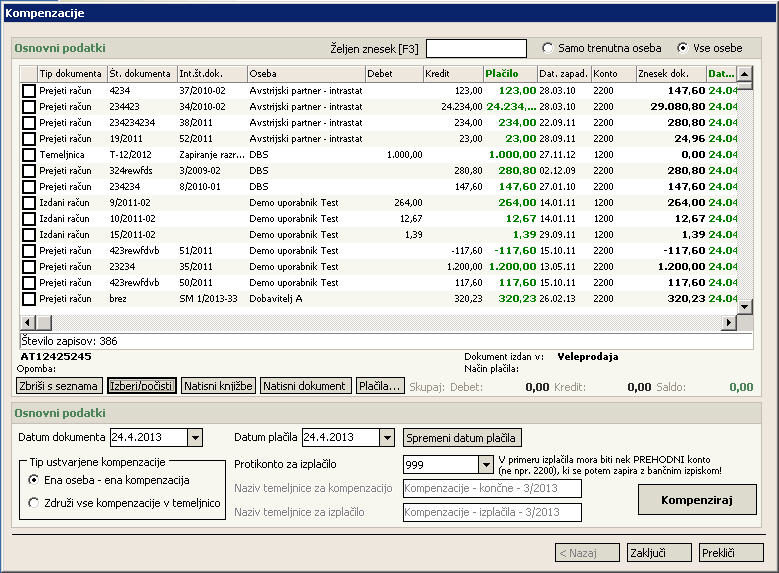Check the Temeljnica T-12/2012 row checkbox

point(29,155)
